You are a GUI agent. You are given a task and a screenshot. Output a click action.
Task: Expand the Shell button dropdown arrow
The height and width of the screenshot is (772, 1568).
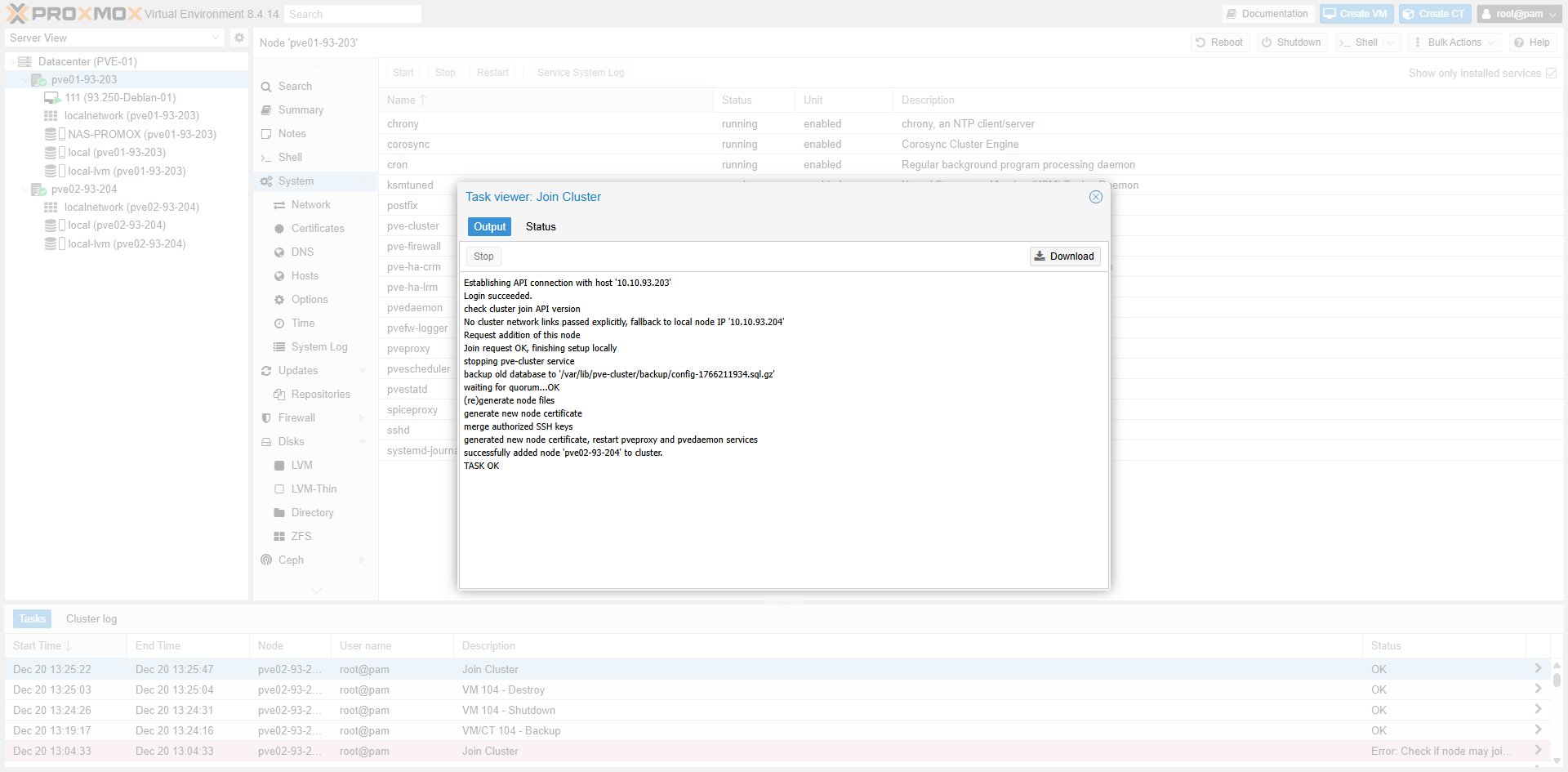[x=1392, y=42]
